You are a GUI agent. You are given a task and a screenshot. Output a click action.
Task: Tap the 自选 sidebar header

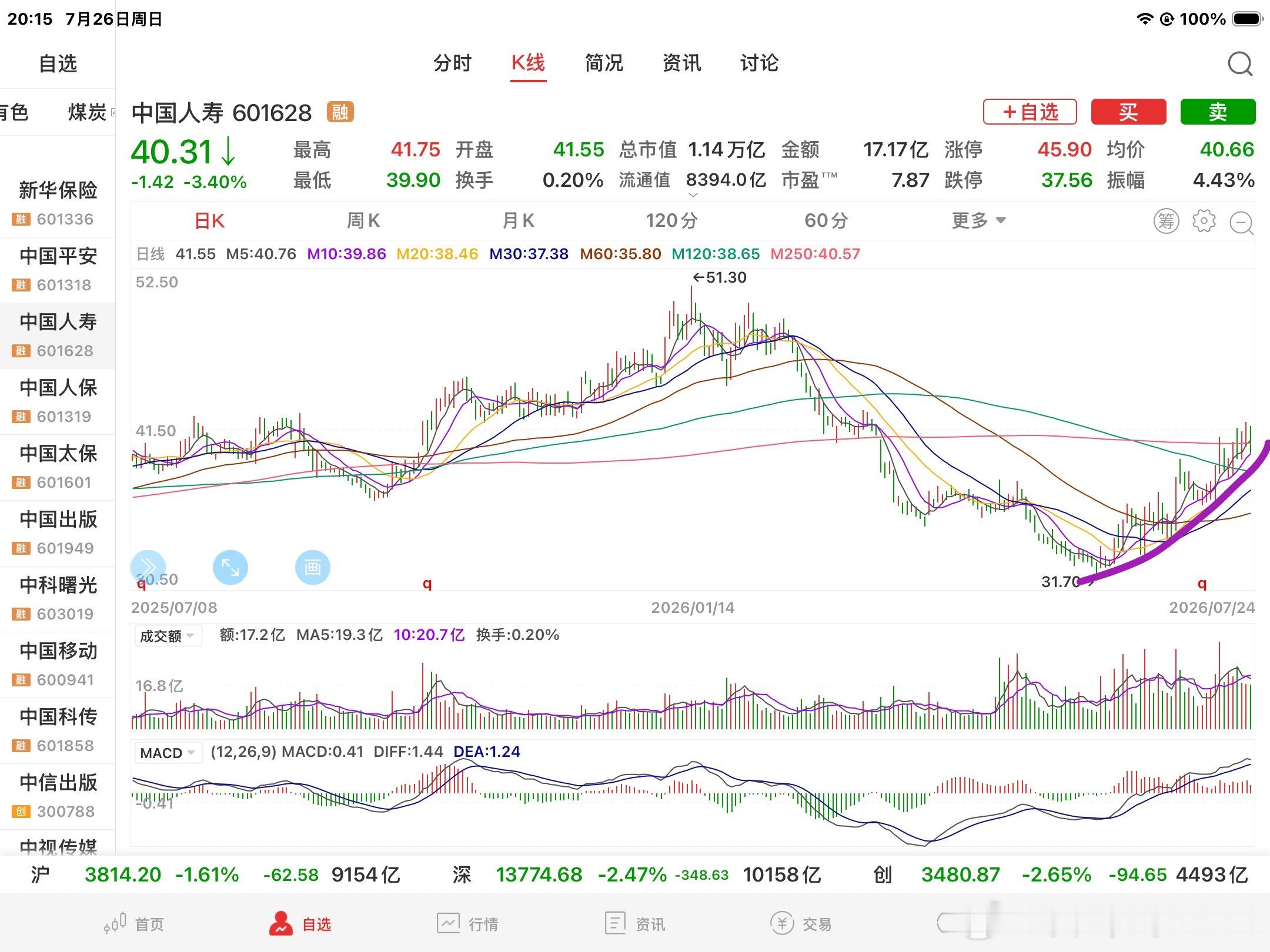coord(58,63)
